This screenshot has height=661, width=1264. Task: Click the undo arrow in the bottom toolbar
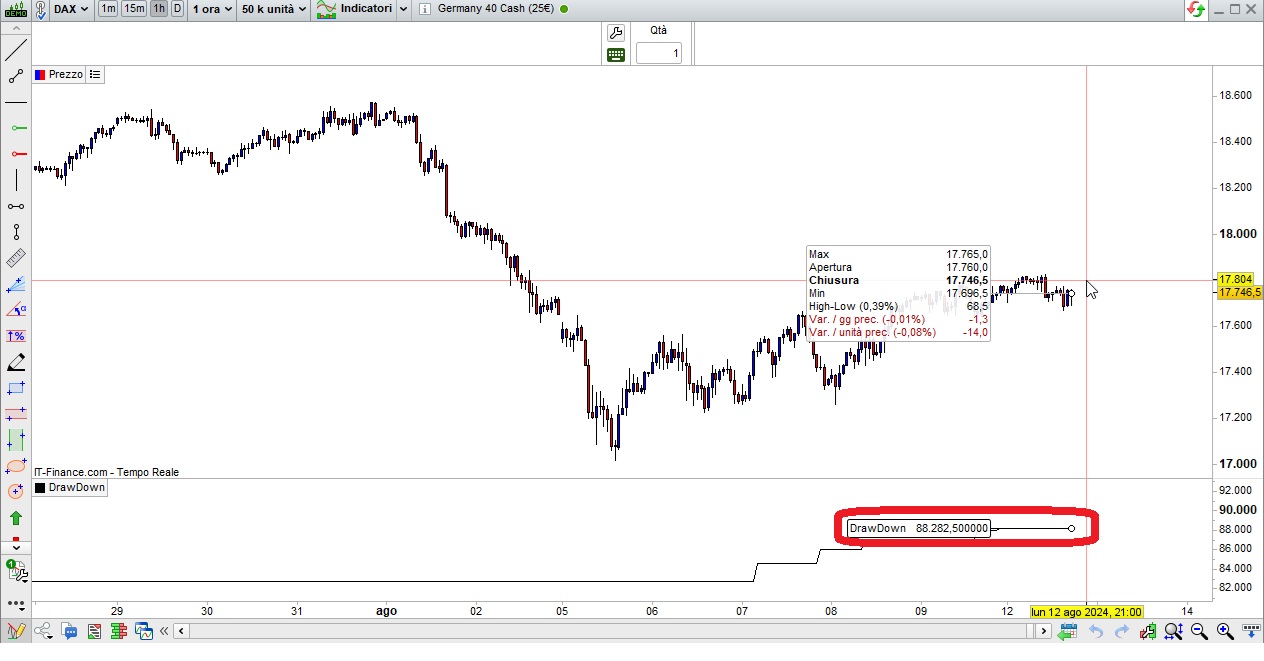pyautogui.click(x=1096, y=631)
